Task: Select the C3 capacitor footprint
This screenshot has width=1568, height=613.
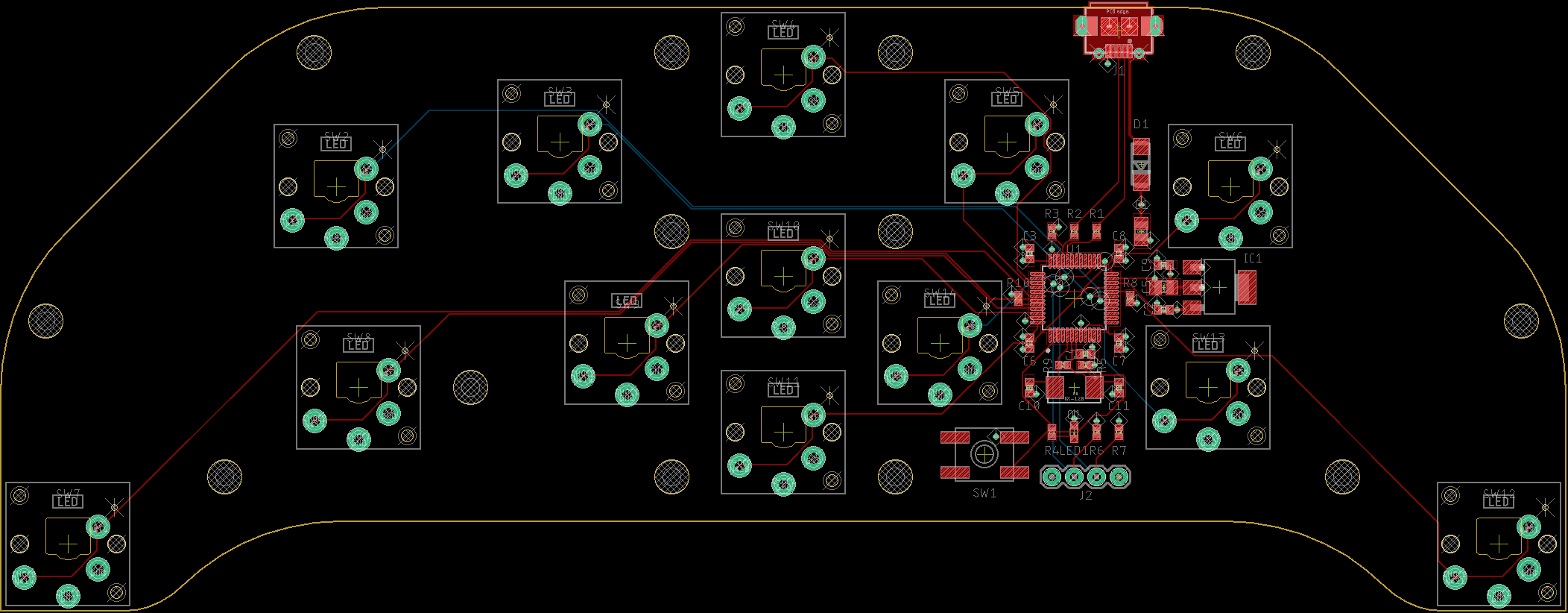Action: [1029, 254]
